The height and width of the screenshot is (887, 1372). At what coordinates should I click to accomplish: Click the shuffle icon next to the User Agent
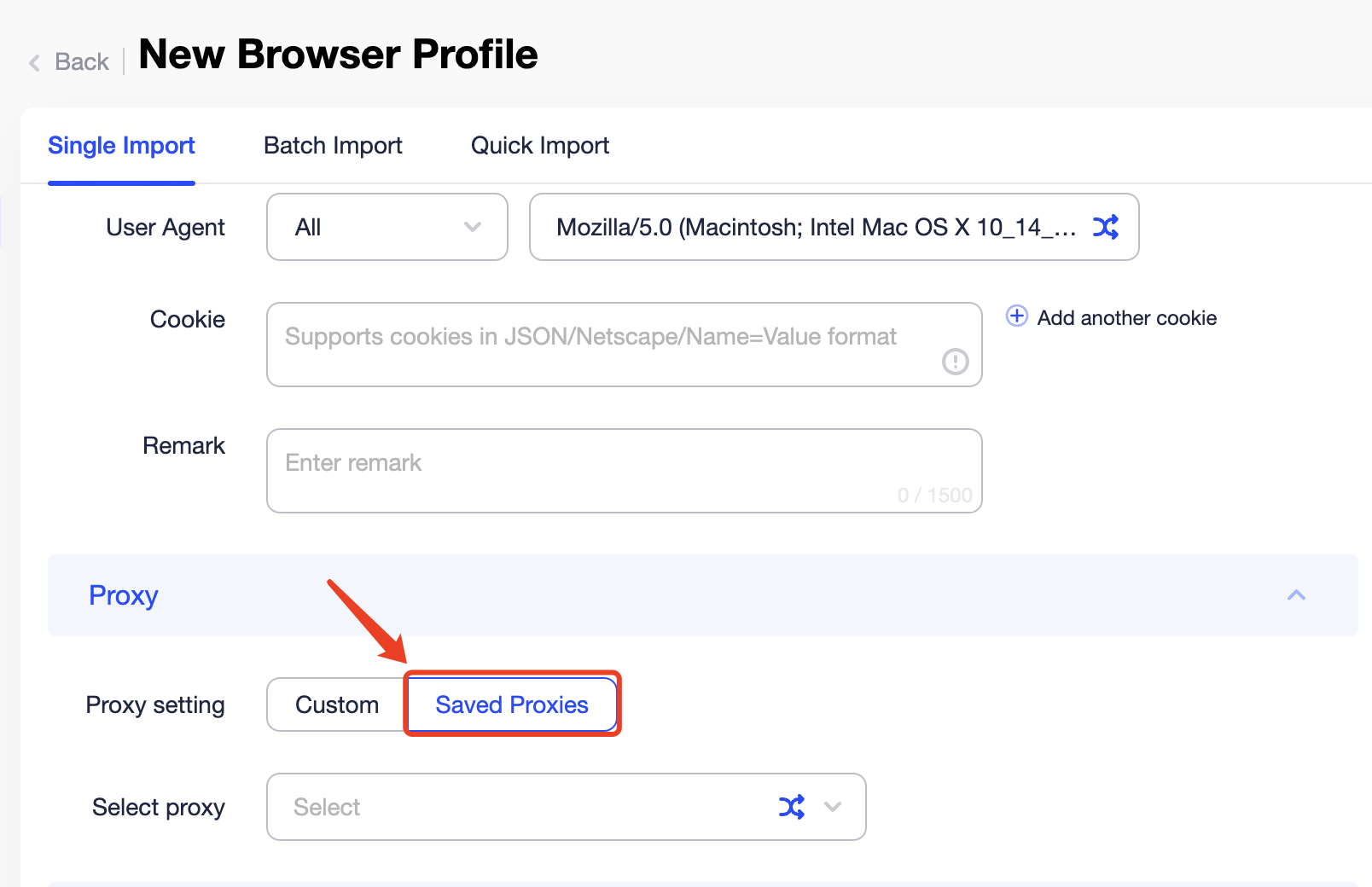coord(1106,227)
